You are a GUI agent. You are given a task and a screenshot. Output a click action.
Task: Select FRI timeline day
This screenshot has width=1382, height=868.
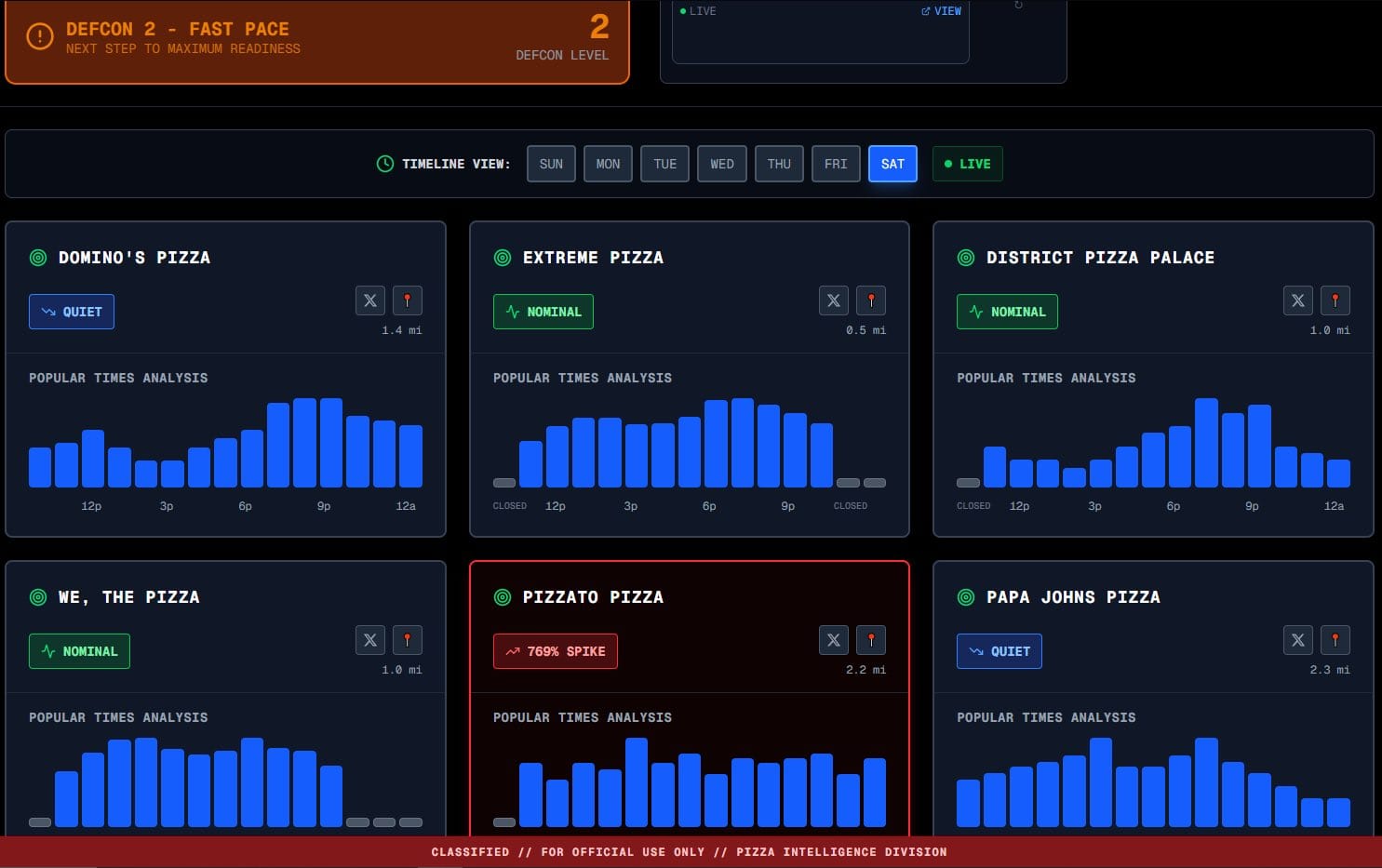836,164
